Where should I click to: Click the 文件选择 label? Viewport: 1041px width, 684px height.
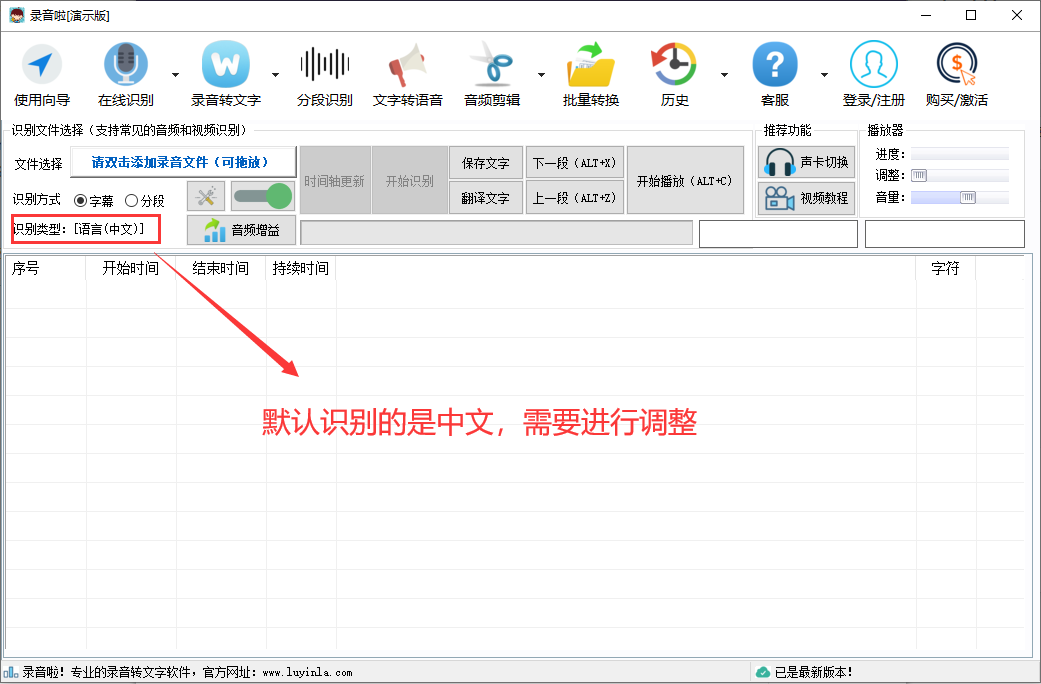pyautogui.click(x=39, y=164)
